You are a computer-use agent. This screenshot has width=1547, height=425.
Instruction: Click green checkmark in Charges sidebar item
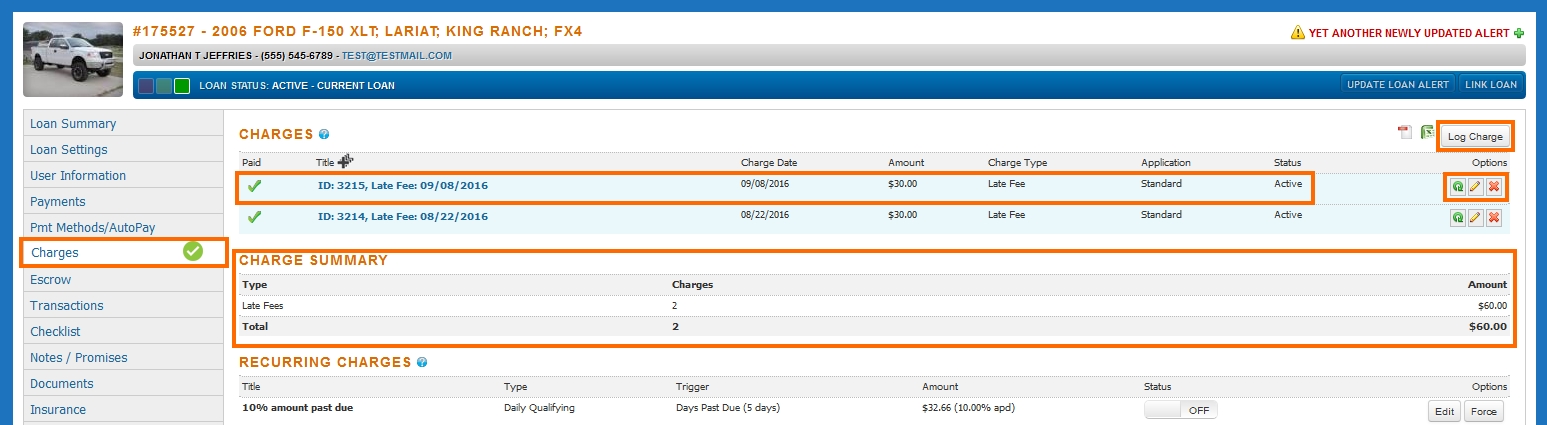(193, 252)
